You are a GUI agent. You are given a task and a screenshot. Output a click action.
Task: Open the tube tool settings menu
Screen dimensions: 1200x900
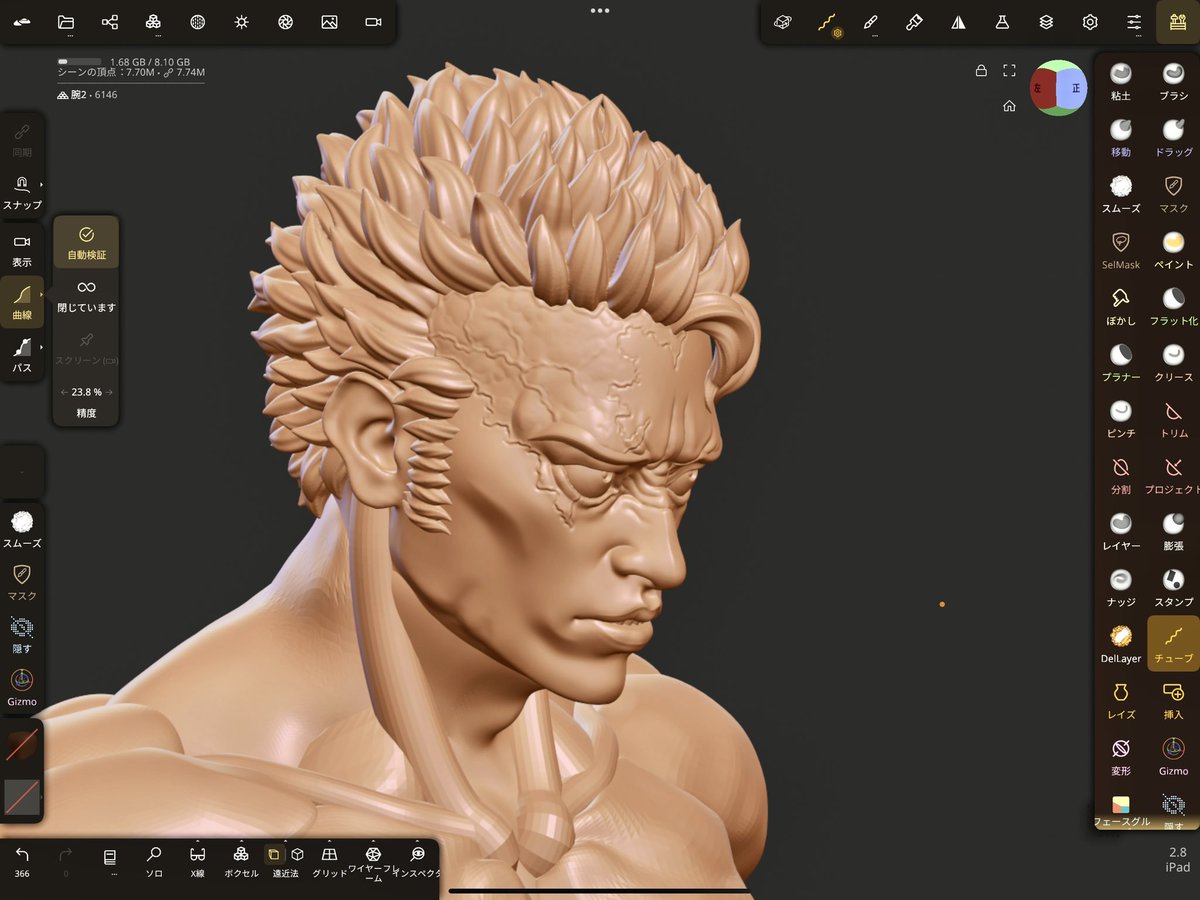tap(827, 22)
